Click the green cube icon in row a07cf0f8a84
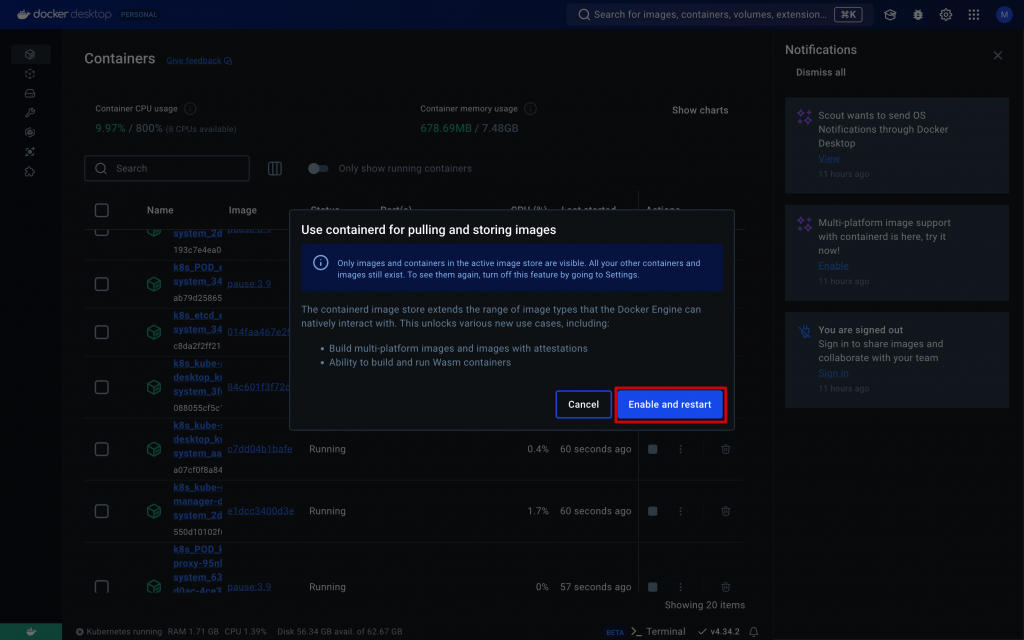The width and height of the screenshot is (1024, 640). [154, 449]
